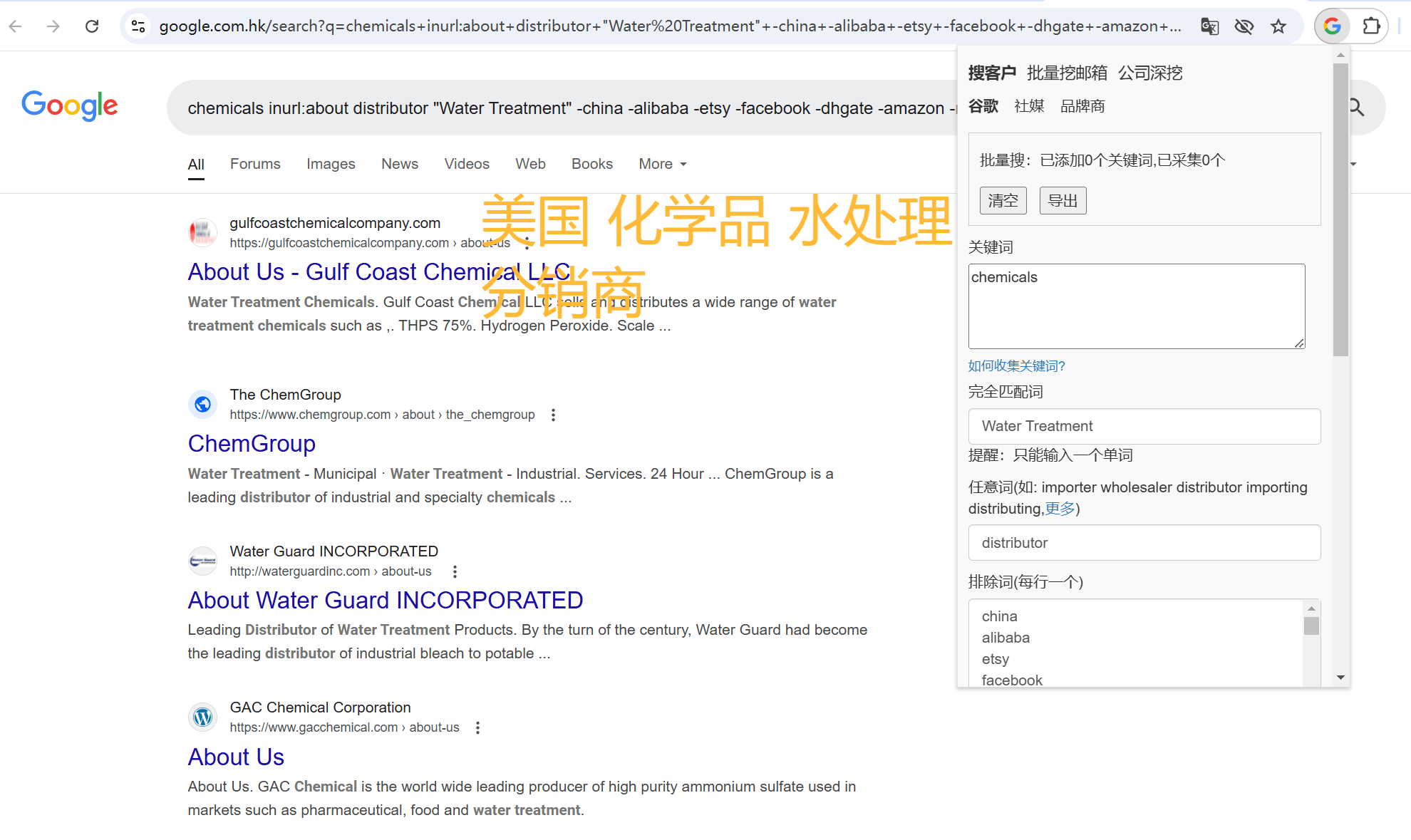Click scroll-up arrow in 排除词 list
1411x840 pixels.
[1311, 608]
